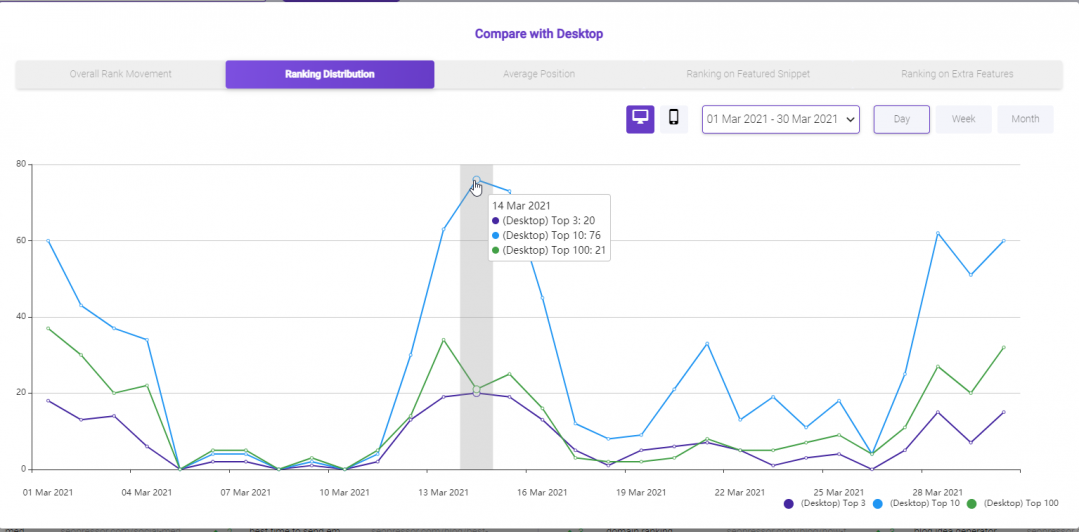
Task: Open Ranking on Featured Snippet tab
Action: (x=748, y=74)
